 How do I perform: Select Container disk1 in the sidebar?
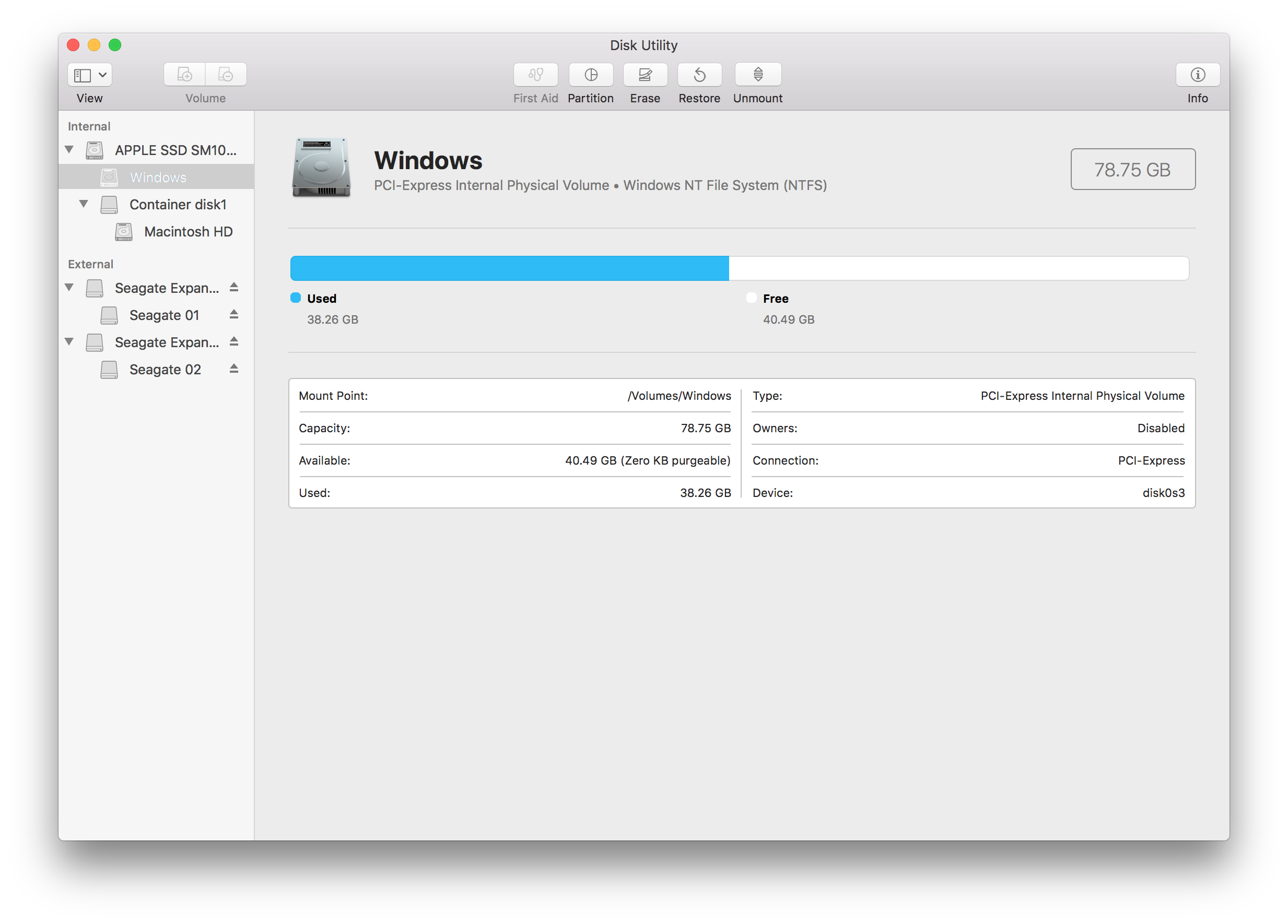(x=177, y=204)
